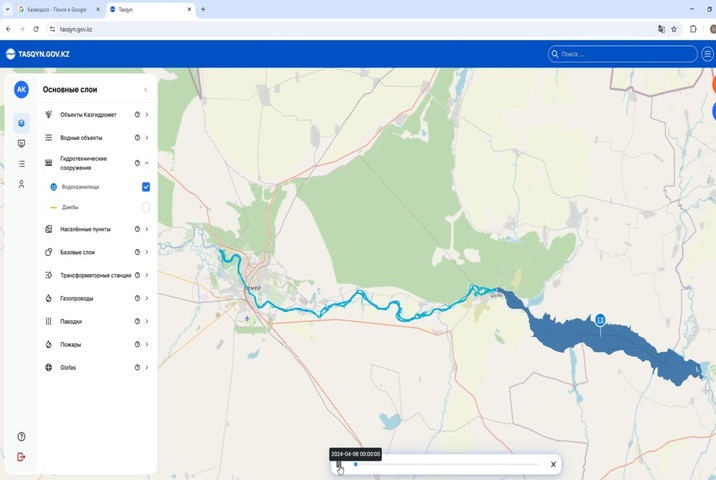This screenshot has width=716, height=480.
Task: Pause the timeline playback
Action: pyautogui.click(x=339, y=464)
